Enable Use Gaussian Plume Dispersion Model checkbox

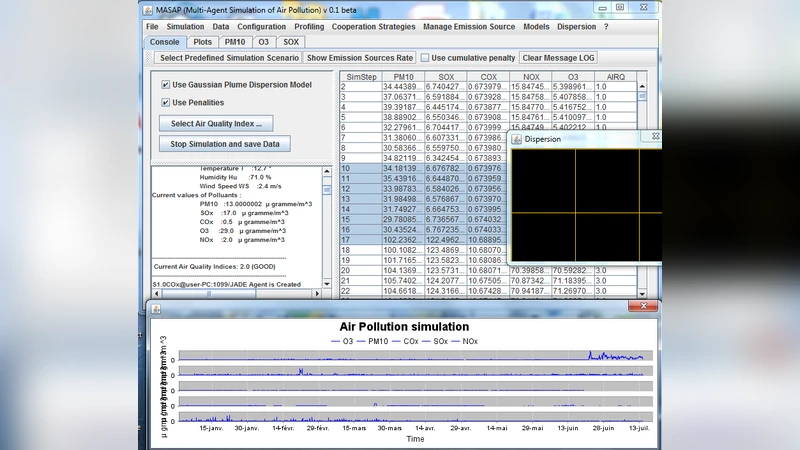point(165,85)
